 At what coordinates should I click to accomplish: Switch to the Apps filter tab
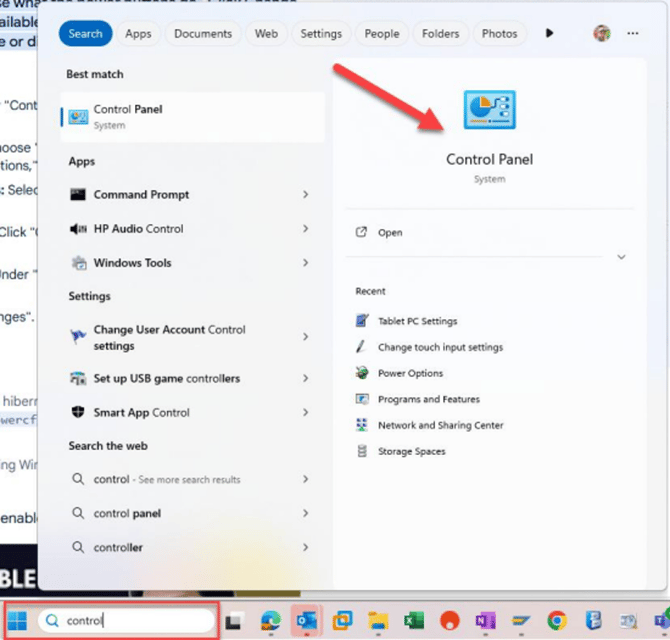click(138, 34)
